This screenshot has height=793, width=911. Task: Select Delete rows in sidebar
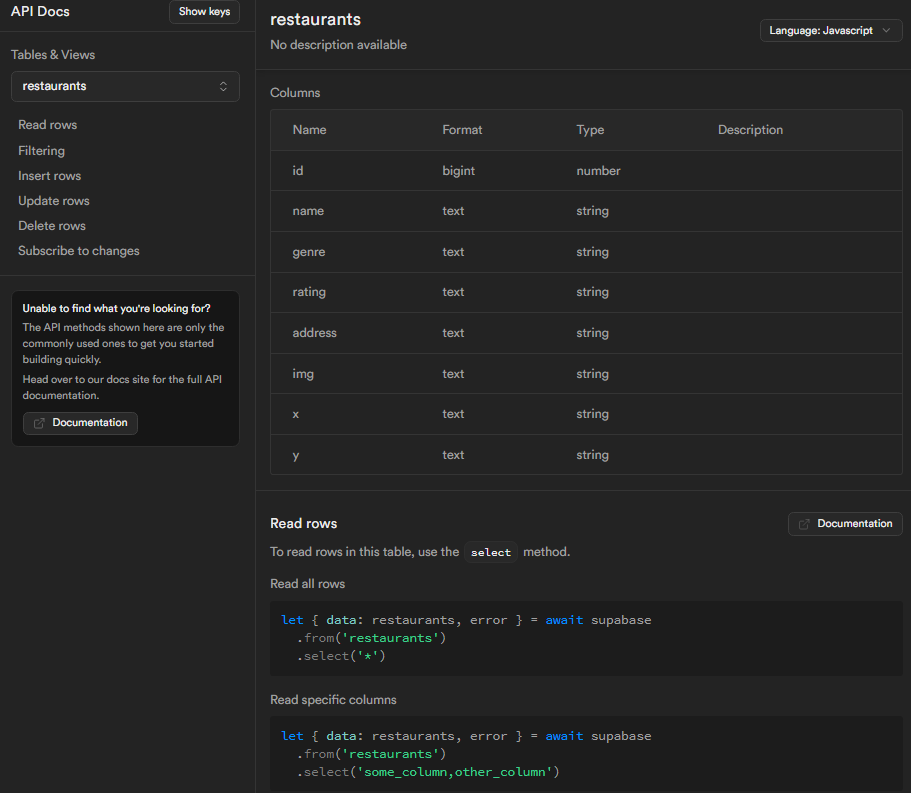point(52,226)
